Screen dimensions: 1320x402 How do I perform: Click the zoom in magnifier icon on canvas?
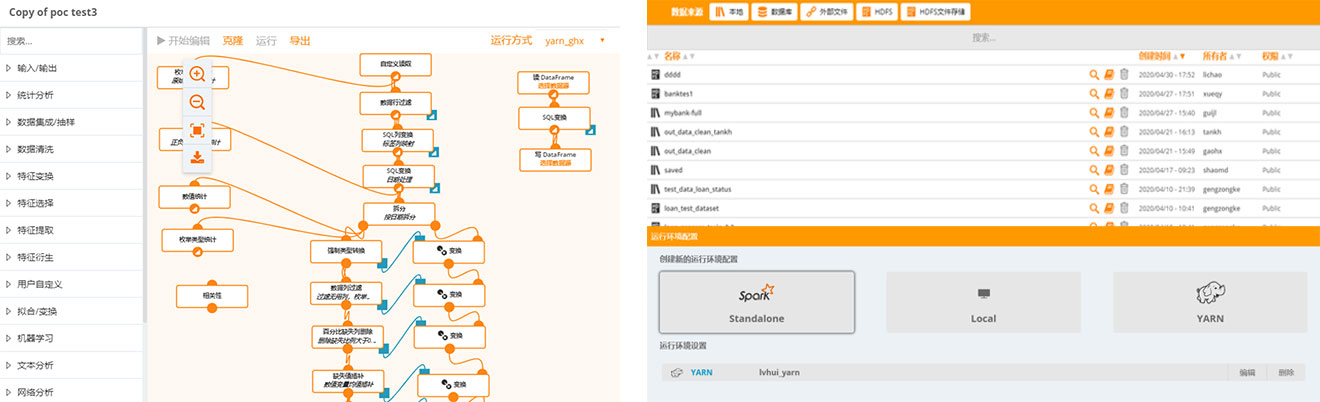pos(197,74)
